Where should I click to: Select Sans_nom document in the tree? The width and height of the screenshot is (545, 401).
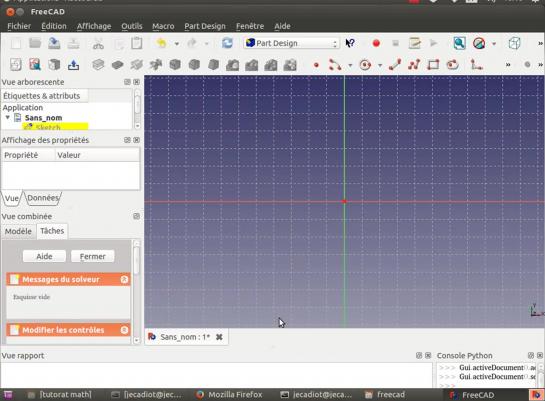pos(43,117)
